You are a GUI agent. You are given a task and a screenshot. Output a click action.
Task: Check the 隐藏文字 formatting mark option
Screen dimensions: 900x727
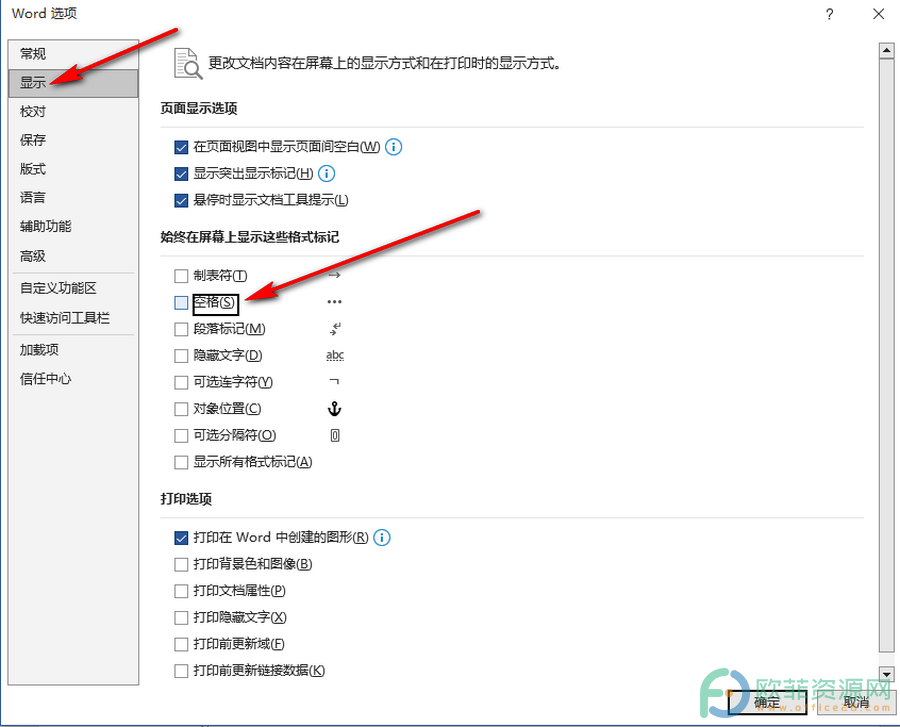[x=181, y=356]
